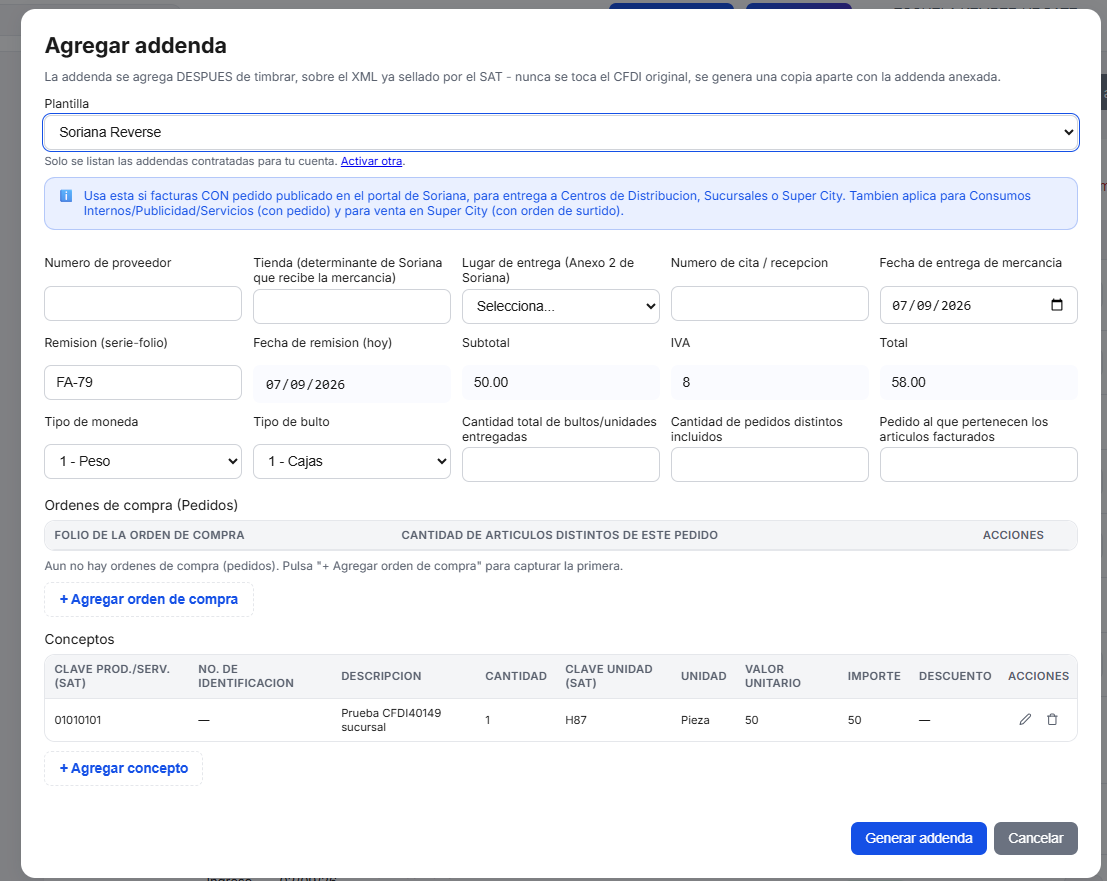Screen dimensions: 1107x881
Task: Add a purchase order with Agregar orden de compra
Action: pyautogui.click(x=148, y=599)
